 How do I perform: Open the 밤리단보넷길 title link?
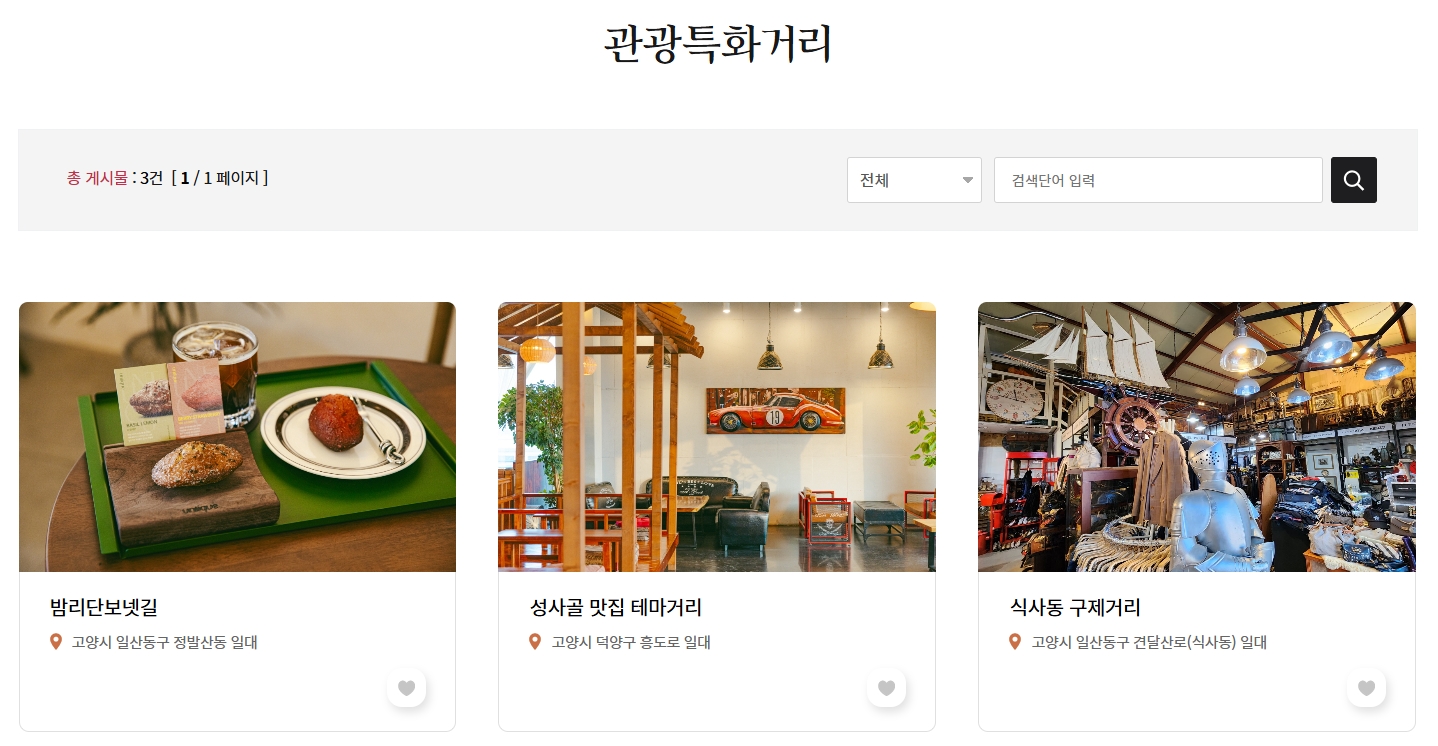pos(104,607)
